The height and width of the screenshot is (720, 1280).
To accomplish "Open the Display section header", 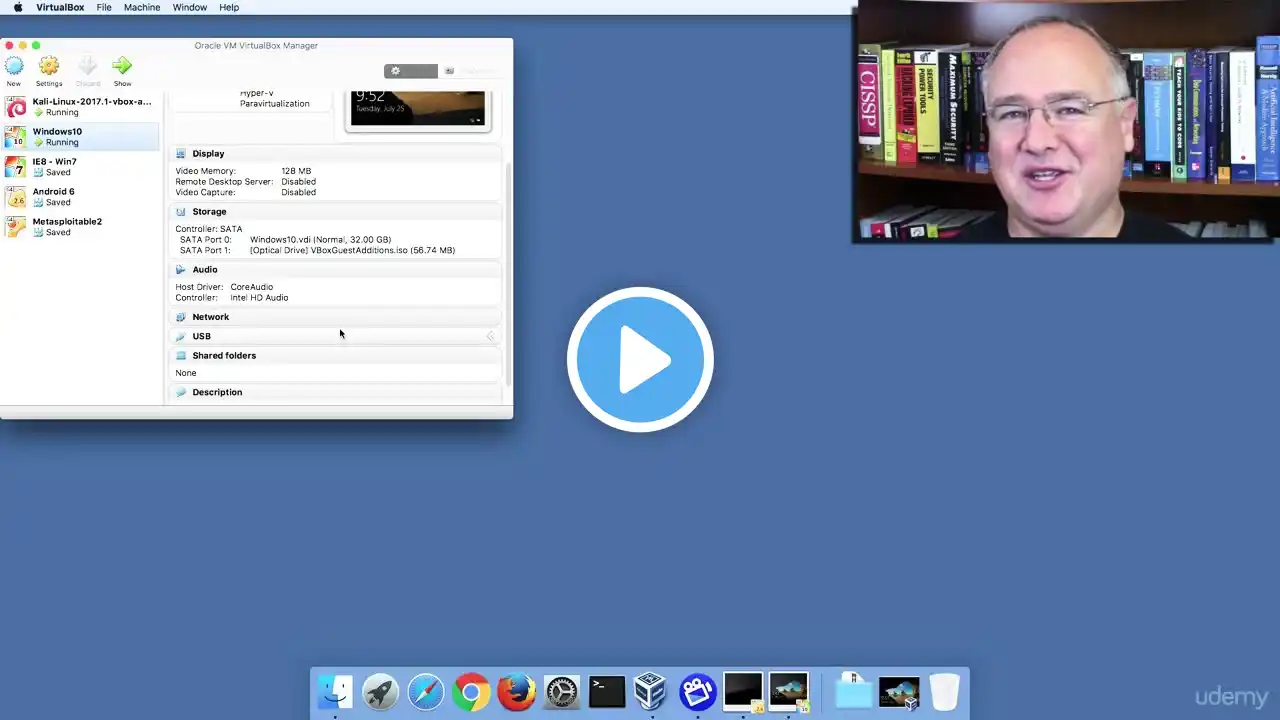I will [x=336, y=154].
